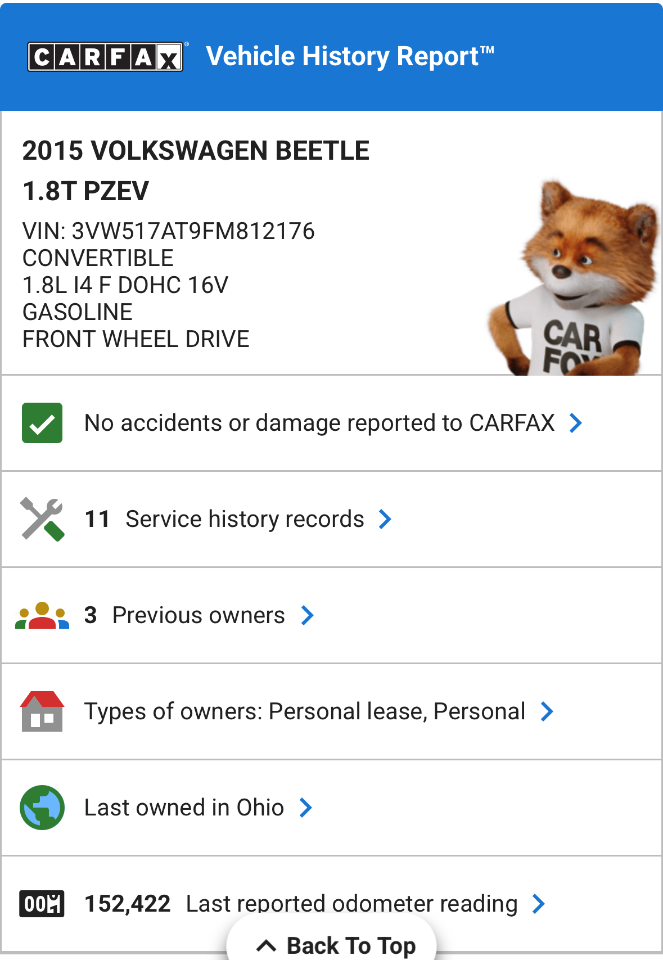The width and height of the screenshot is (663, 960).
Task: Expand odometer reading chevron arrow
Action: 539,904
